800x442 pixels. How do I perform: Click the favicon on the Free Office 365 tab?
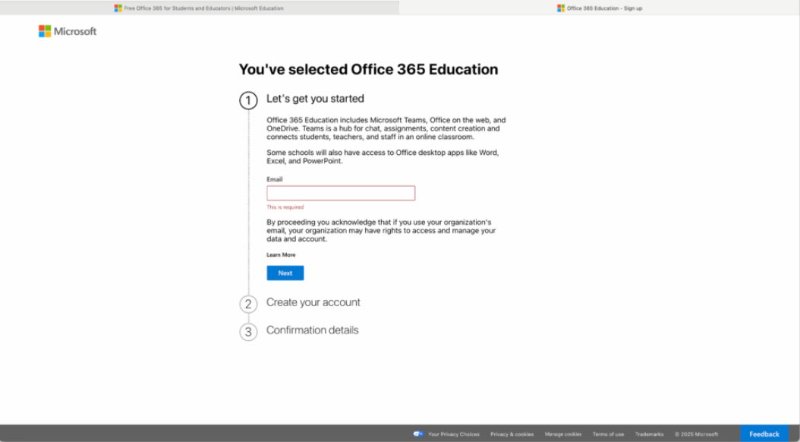point(118,8)
